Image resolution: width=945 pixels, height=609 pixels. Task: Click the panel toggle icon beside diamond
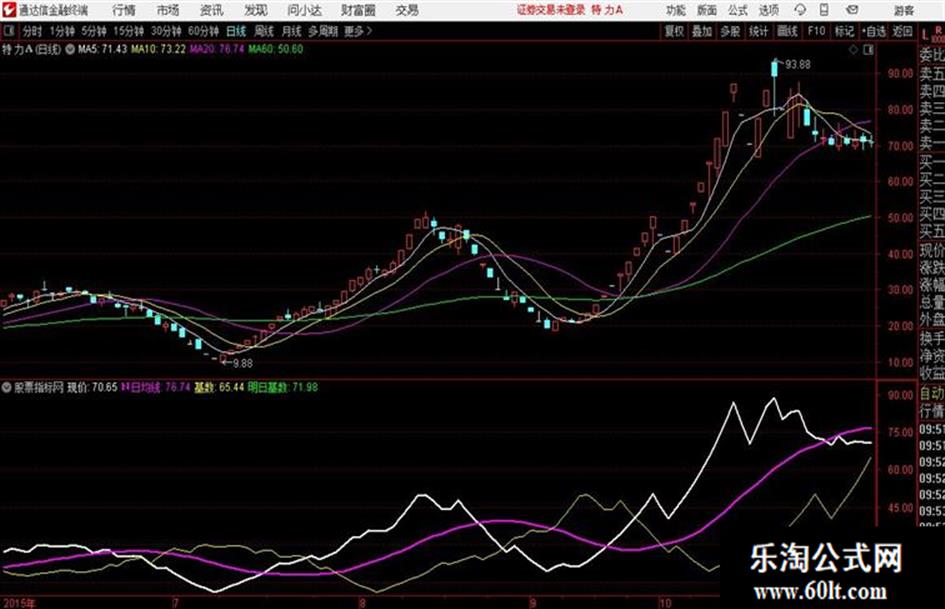point(868,50)
